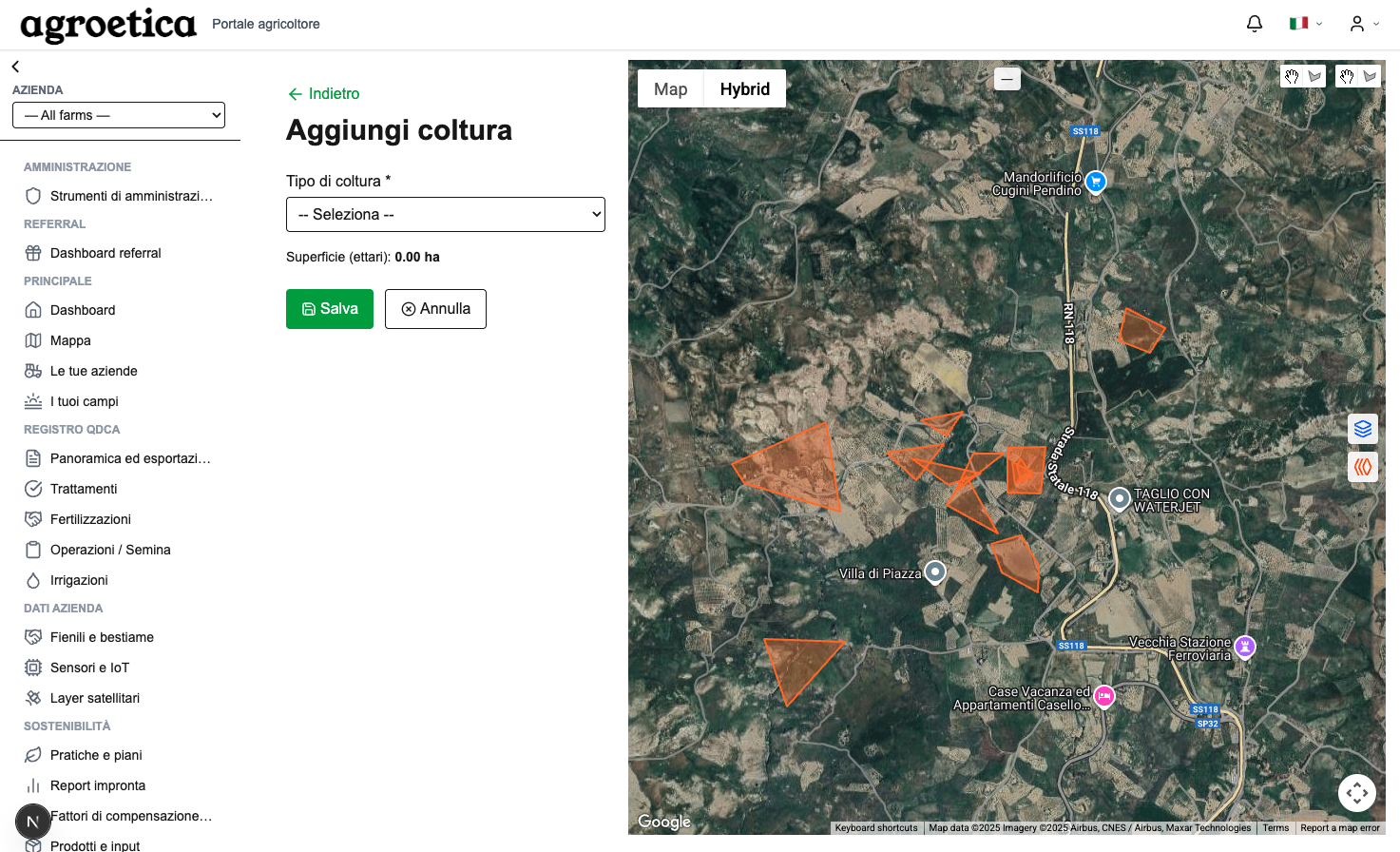This screenshot has width=1400, height=852.
Task: Expand the Tipo di coltura select
Action: [445, 215]
